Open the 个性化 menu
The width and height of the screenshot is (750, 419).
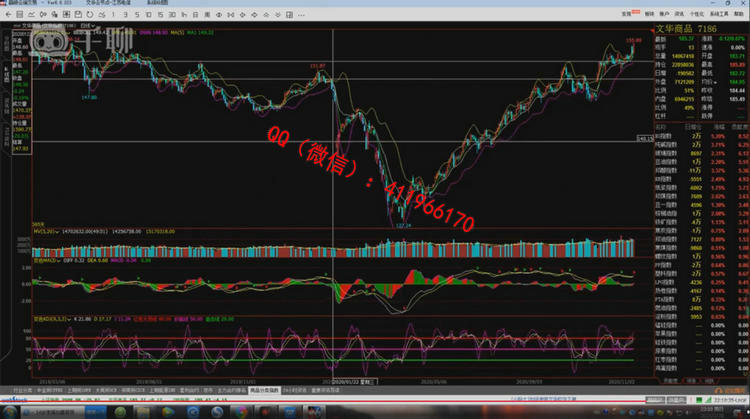click(x=696, y=14)
